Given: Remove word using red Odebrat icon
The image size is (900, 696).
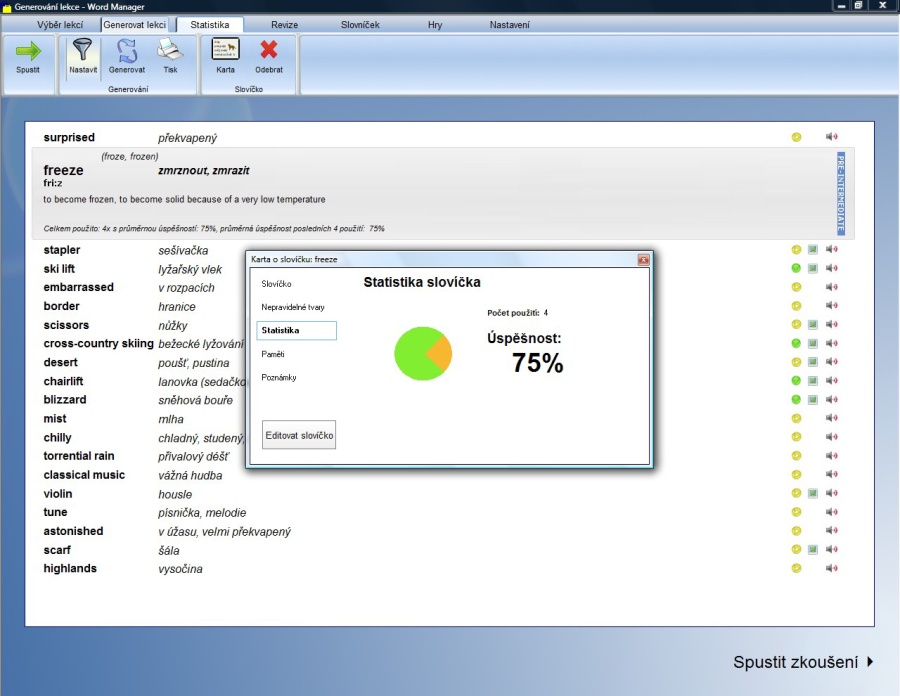Looking at the screenshot, I should point(268,51).
